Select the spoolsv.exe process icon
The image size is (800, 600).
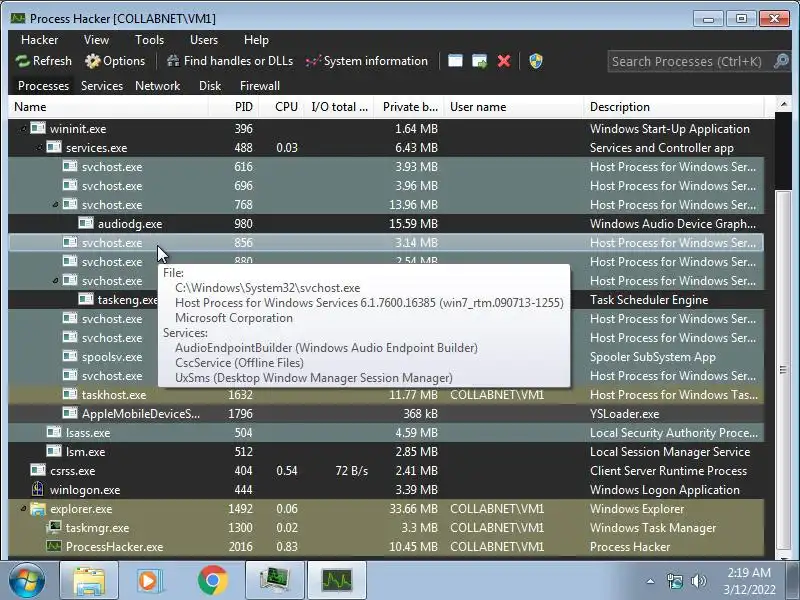coord(70,356)
